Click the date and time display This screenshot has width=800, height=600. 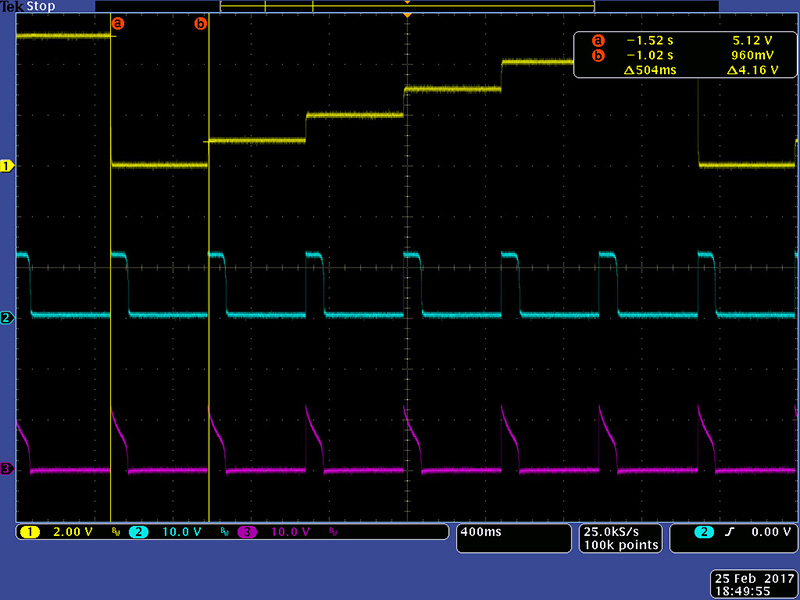click(754, 583)
